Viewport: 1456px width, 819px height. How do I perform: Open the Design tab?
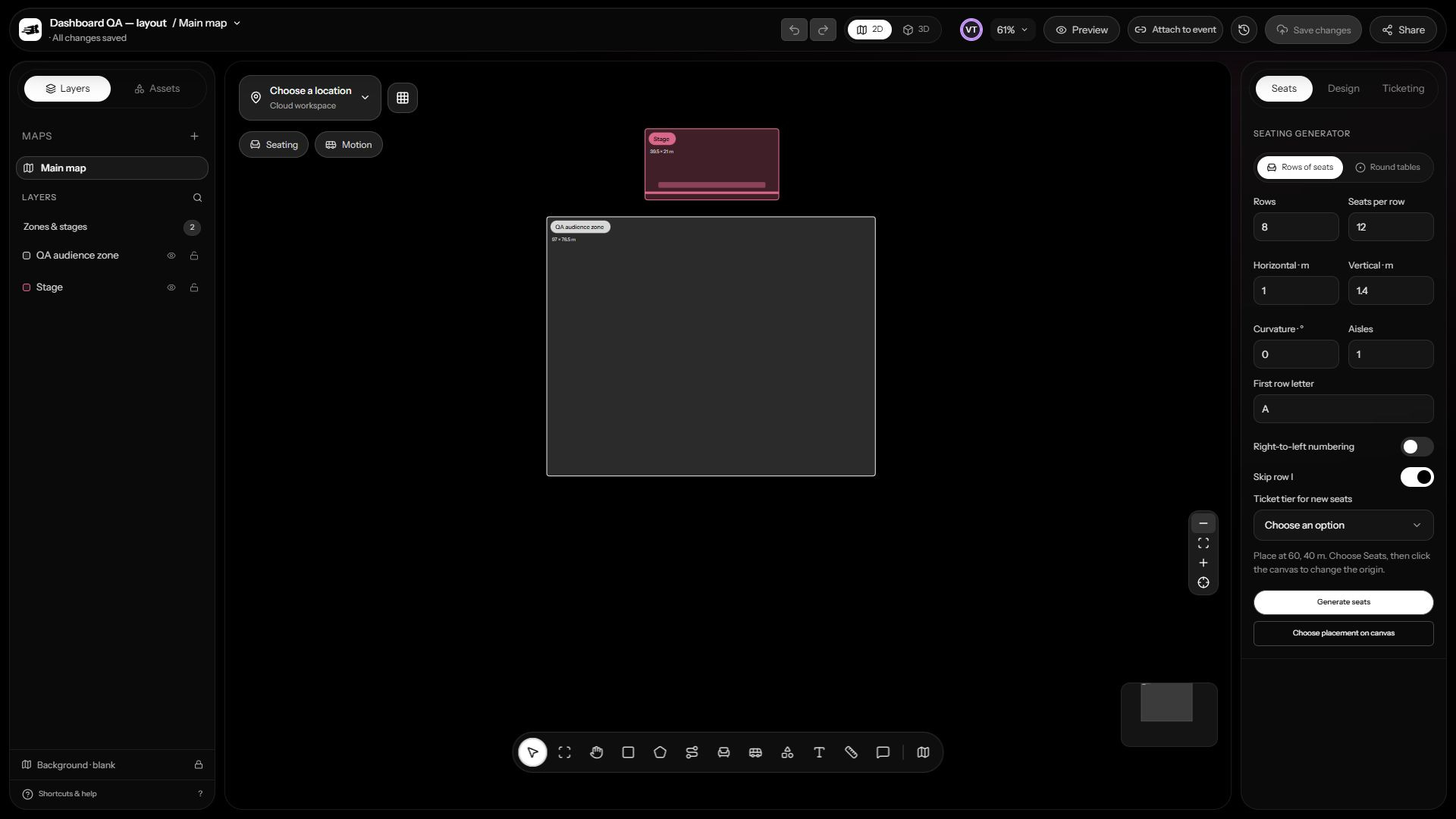click(1343, 89)
